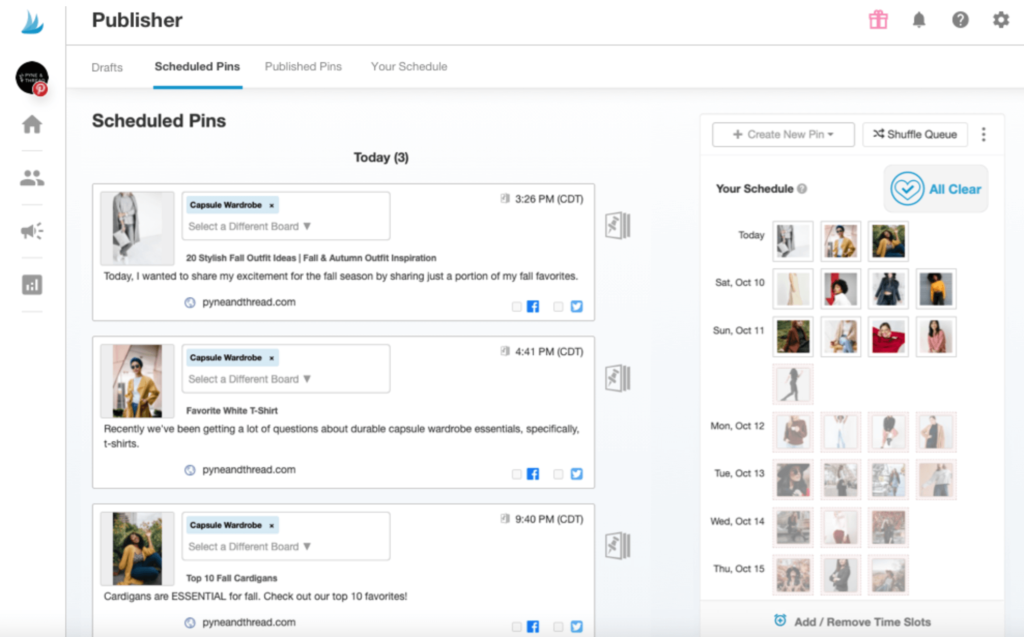This screenshot has height=637, width=1024.
Task: Open pyneandthread.com link on the White T-Shirt pin
Action: (x=249, y=470)
